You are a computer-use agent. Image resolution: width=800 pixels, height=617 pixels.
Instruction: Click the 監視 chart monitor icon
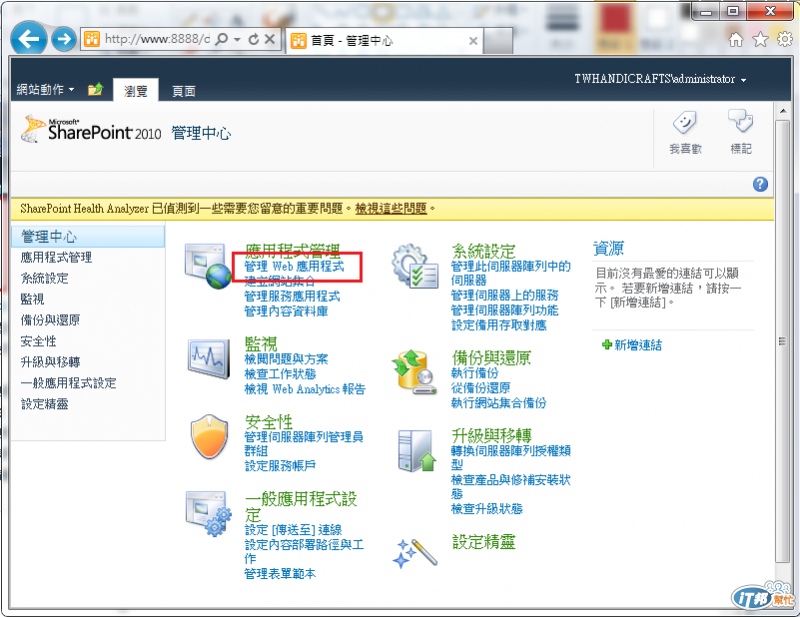coord(208,358)
